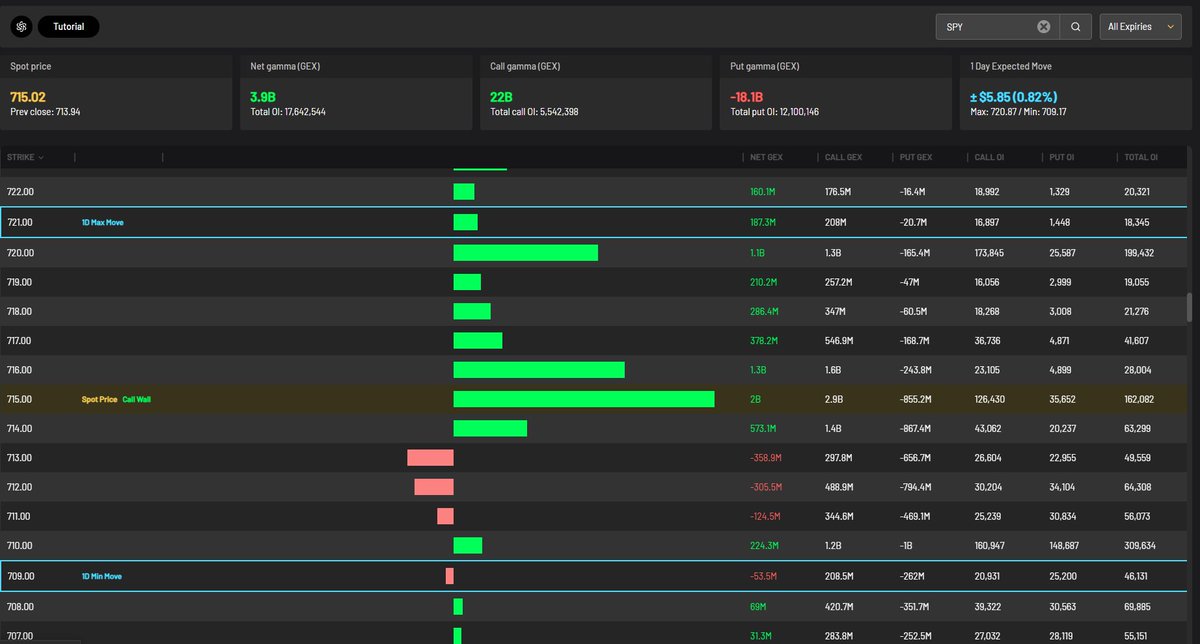Screen dimensions: 1200x644
Task: Select the Spot price 715.02 value
Action: (28, 96)
